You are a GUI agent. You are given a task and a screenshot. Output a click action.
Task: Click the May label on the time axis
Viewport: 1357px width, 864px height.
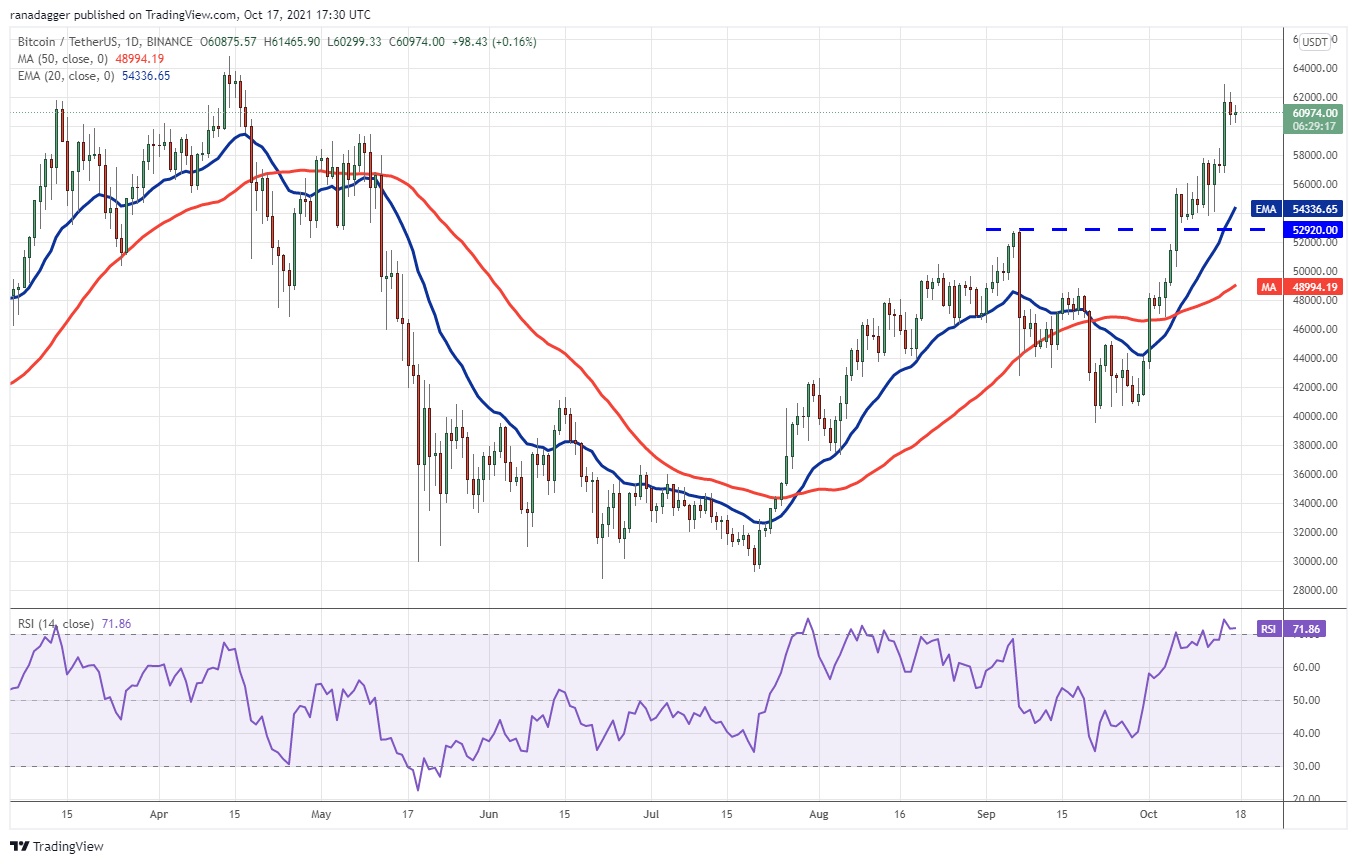tap(320, 815)
